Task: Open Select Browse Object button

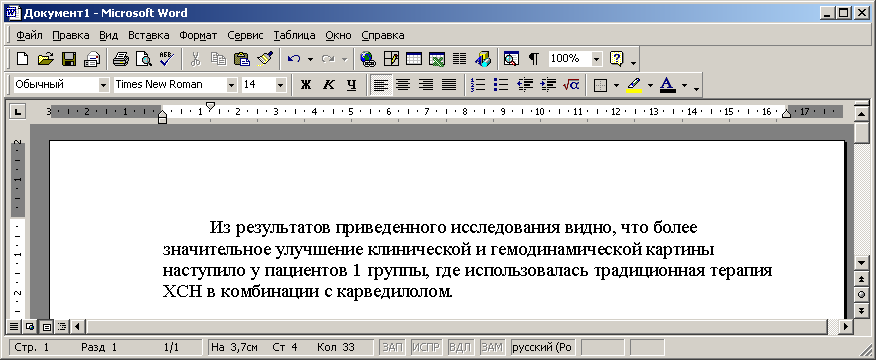Action: (x=861, y=294)
